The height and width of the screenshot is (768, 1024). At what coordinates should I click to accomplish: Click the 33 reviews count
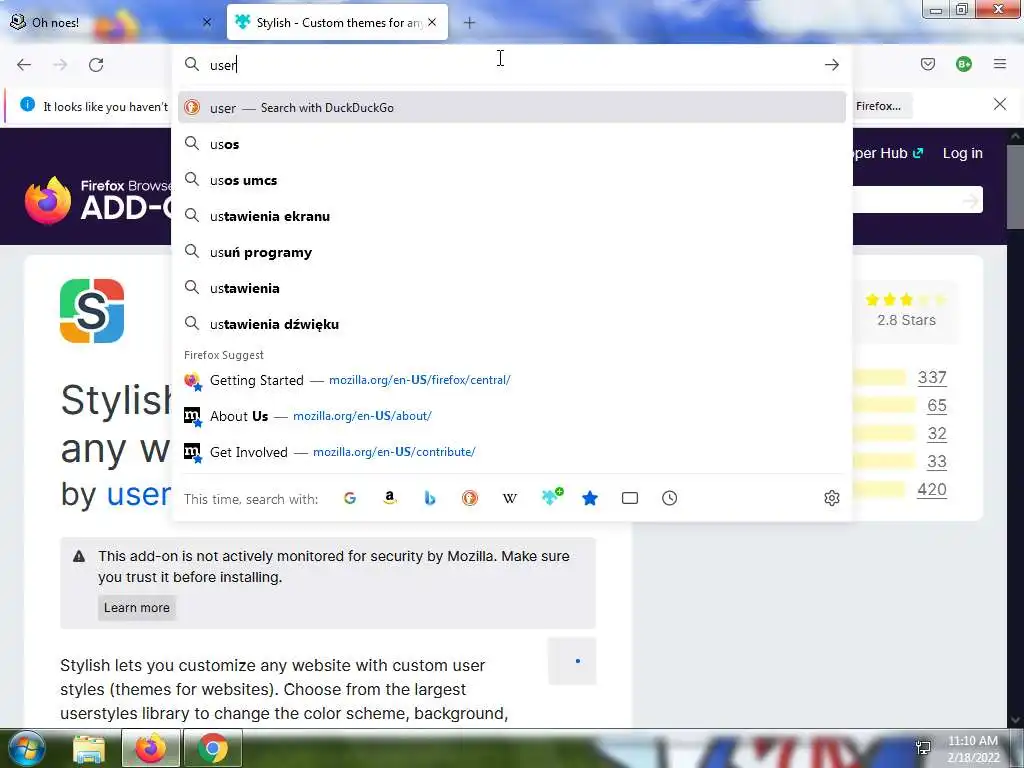(936, 462)
